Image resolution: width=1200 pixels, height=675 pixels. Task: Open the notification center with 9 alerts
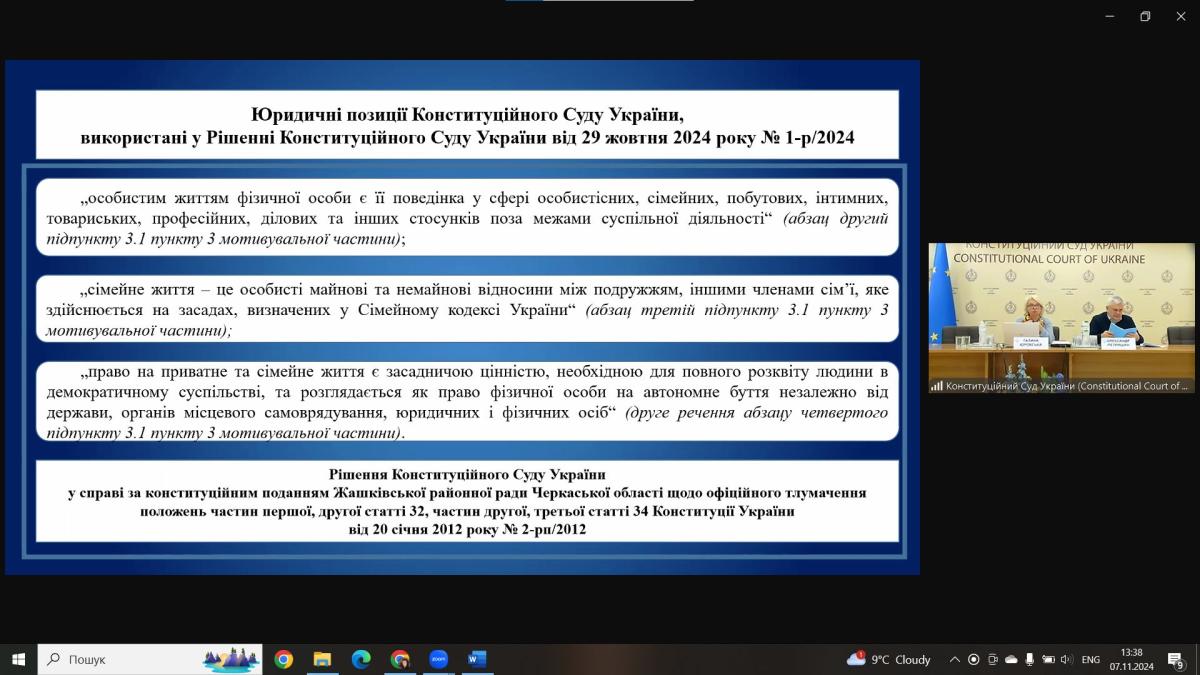tap(1176, 660)
